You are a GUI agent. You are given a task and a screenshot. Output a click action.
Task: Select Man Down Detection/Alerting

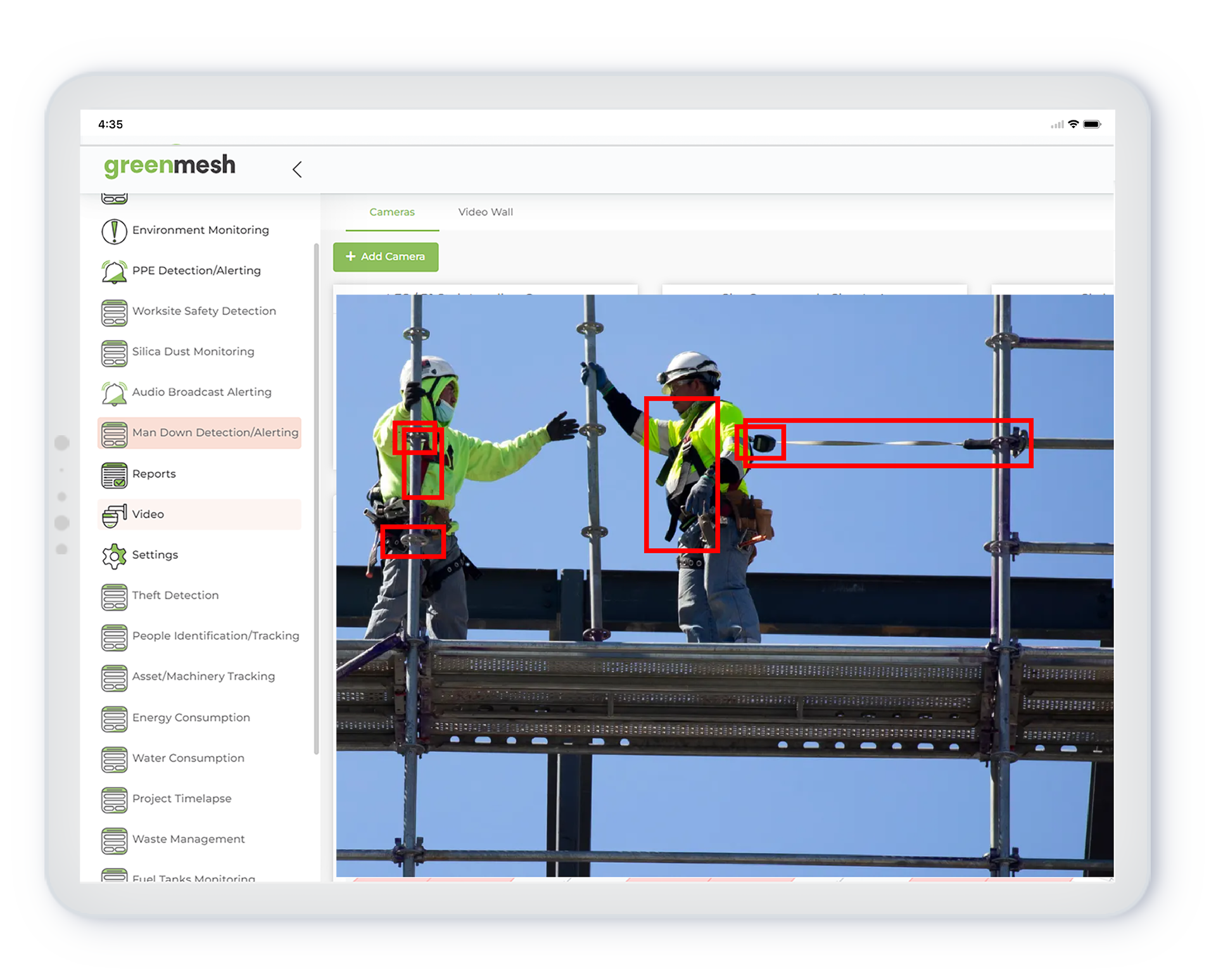[215, 433]
